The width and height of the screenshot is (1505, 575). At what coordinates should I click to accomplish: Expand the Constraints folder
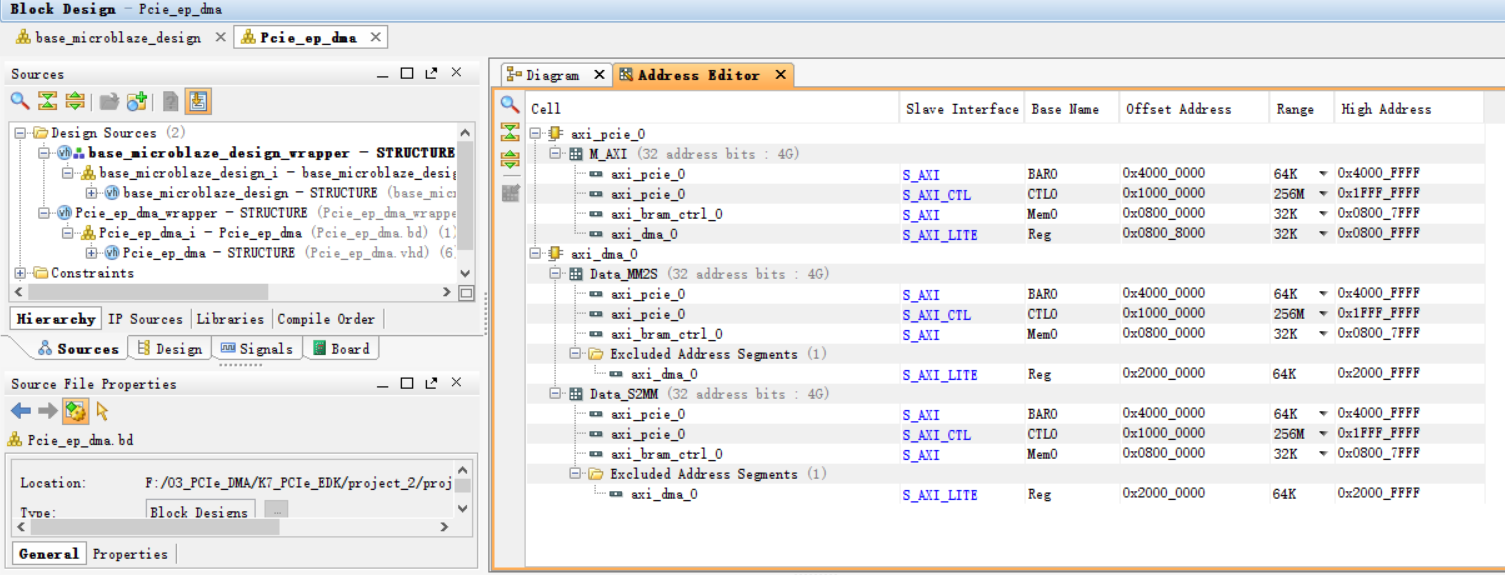pyautogui.click(x=20, y=273)
